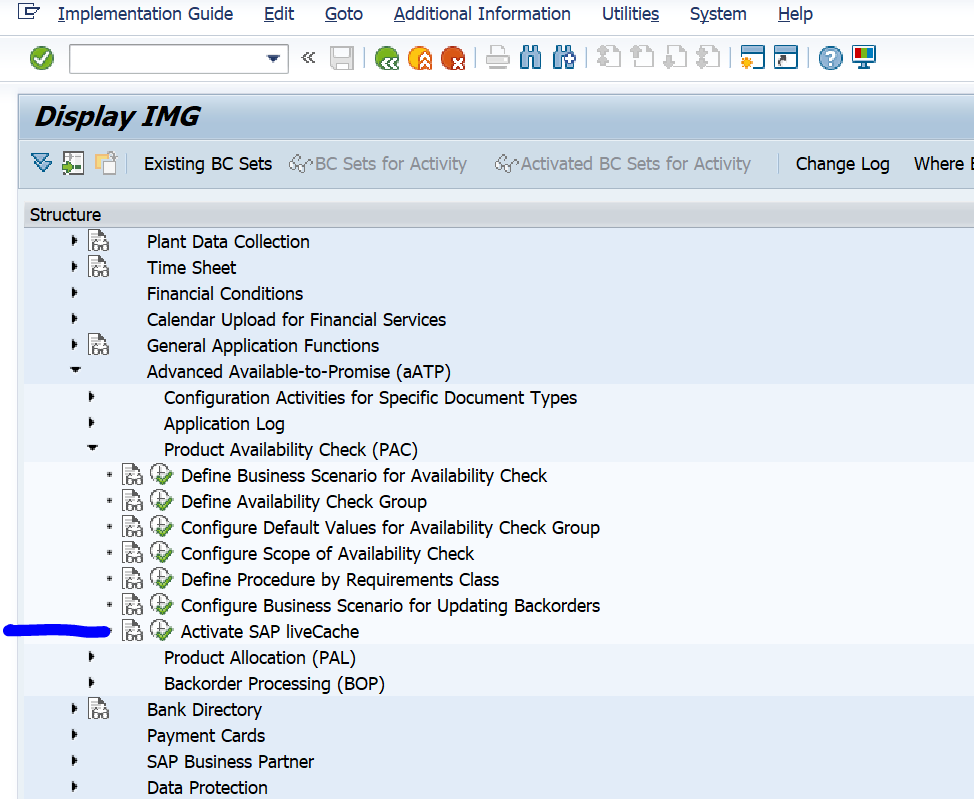The image size is (974, 799).
Task: Click the Next Page navigation icon
Action: tap(675, 58)
